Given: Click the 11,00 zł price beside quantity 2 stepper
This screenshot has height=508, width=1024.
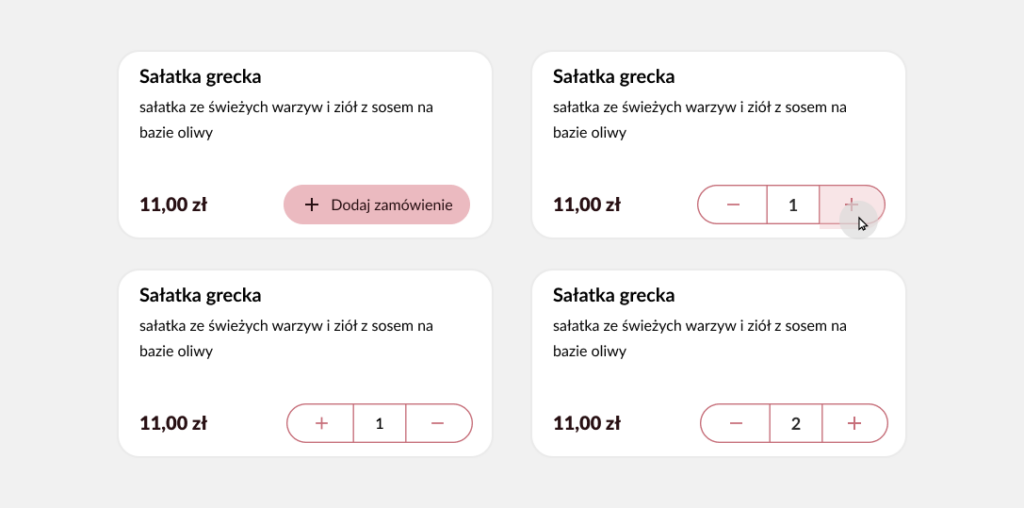Looking at the screenshot, I should click(x=587, y=424).
